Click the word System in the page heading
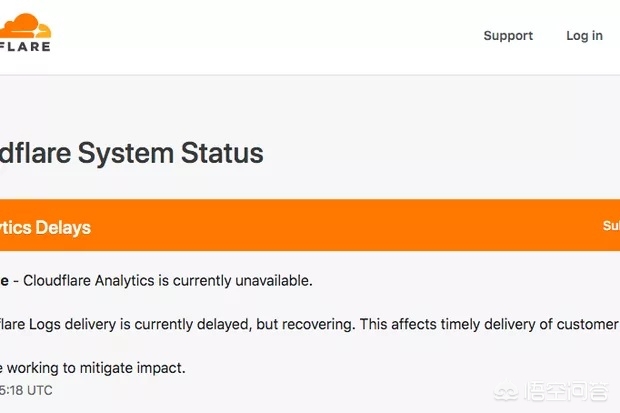Viewport: 620px width, 413px height. point(126,153)
